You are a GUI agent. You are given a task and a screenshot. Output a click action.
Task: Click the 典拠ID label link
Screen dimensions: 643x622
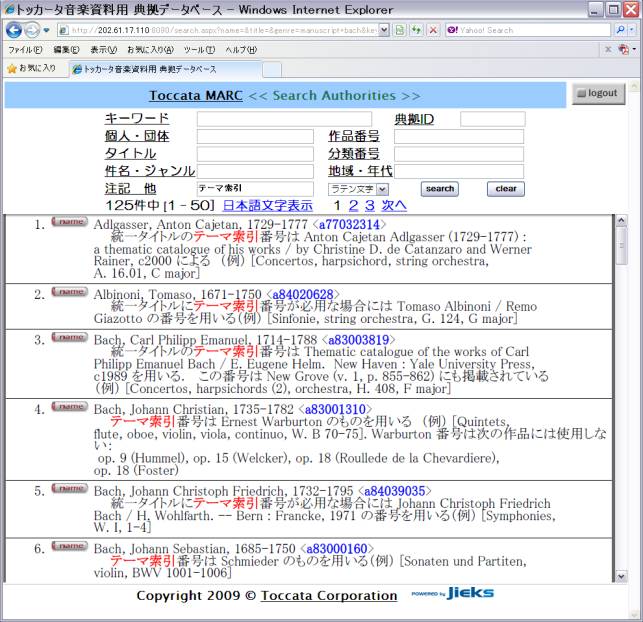(x=414, y=119)
